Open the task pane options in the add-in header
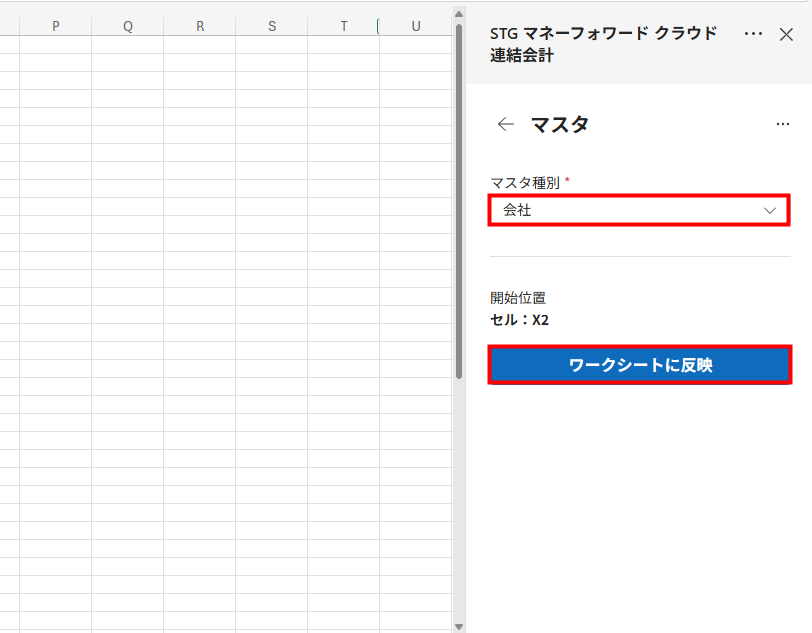Viewport: 812px width, 633px height. [754, 34]
